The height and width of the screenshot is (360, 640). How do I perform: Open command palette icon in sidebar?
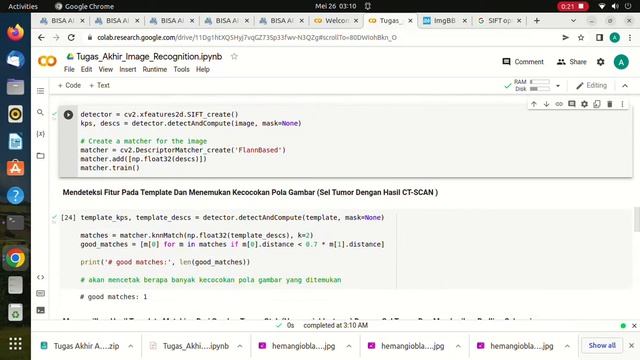40,293
